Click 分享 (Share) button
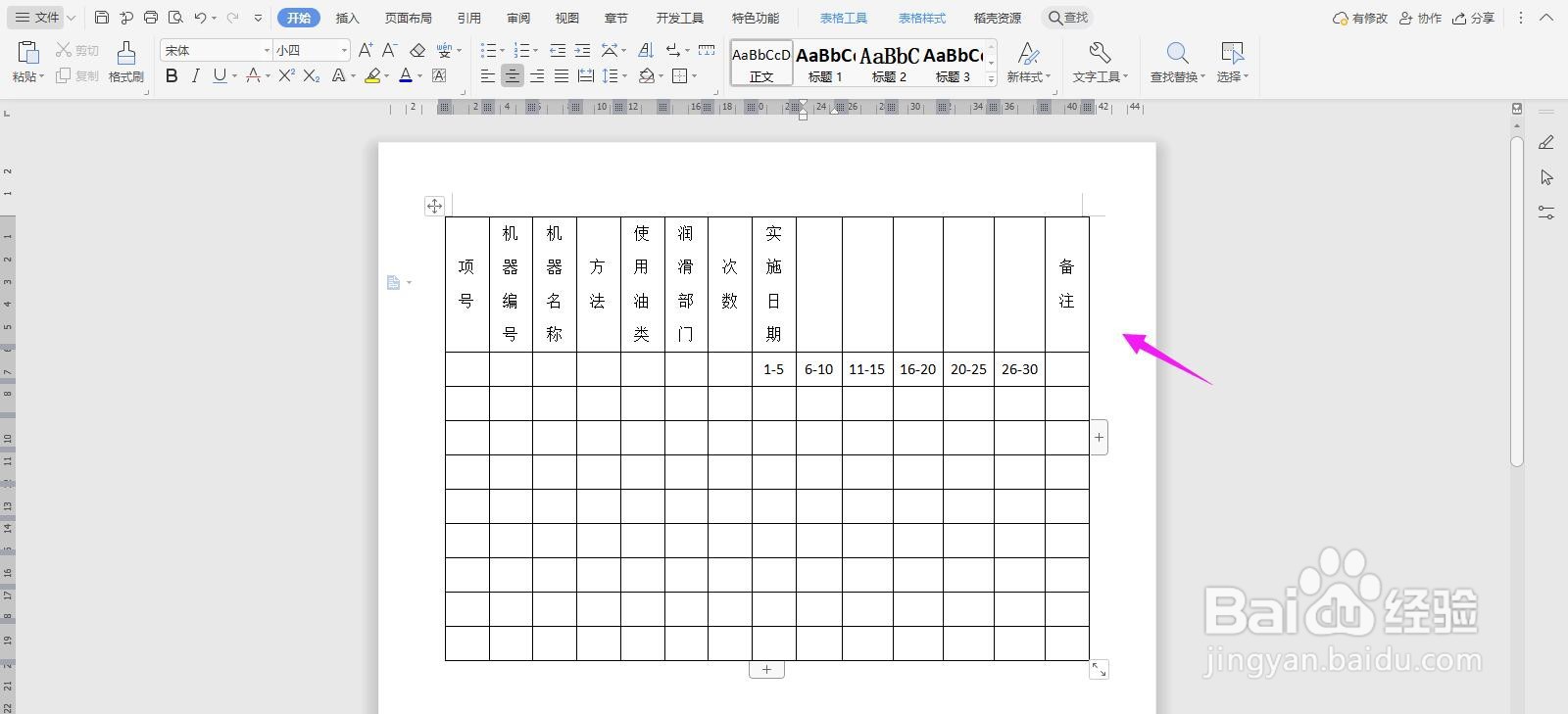The width and height of the screenshot is (1568, 714). (1474, 18)
